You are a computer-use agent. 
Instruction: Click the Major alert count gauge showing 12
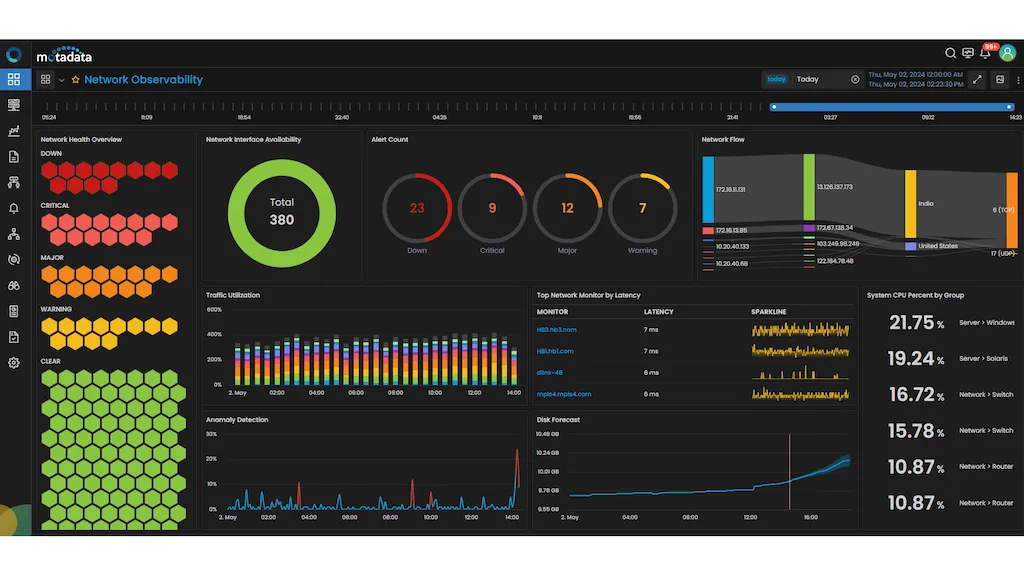(x=568, y=208)
